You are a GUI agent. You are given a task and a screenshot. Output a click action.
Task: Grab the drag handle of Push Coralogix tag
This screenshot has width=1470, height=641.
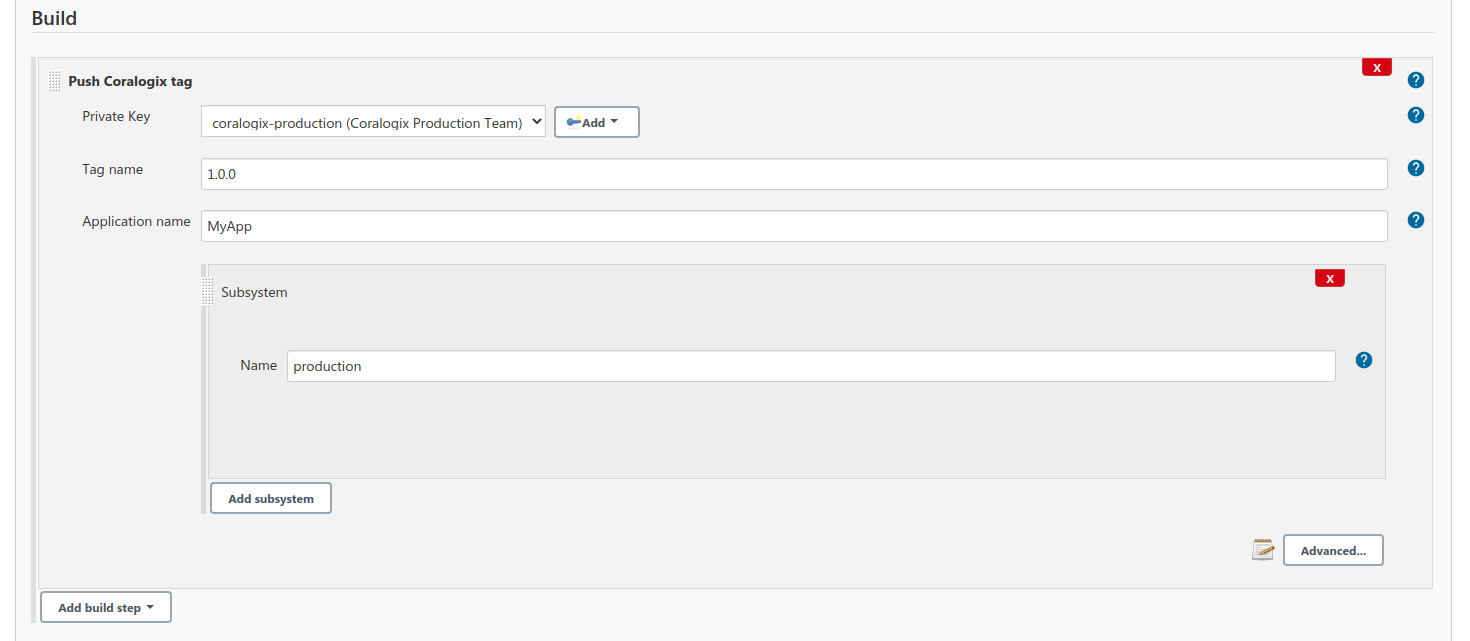coord(55,81)
